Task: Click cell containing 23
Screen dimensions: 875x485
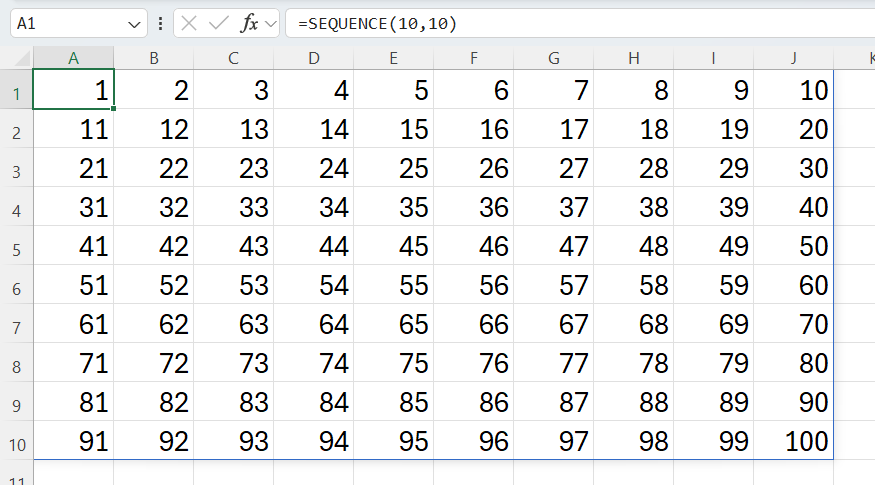Action: tap(234, 167)
